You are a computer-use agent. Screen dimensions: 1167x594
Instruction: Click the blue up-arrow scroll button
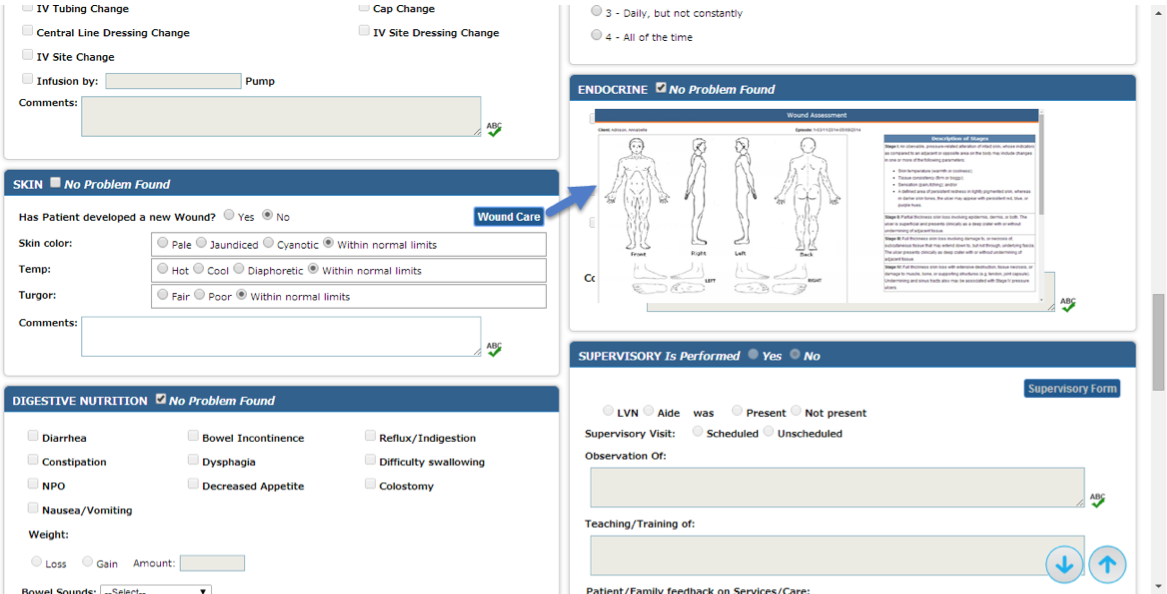1107,565
